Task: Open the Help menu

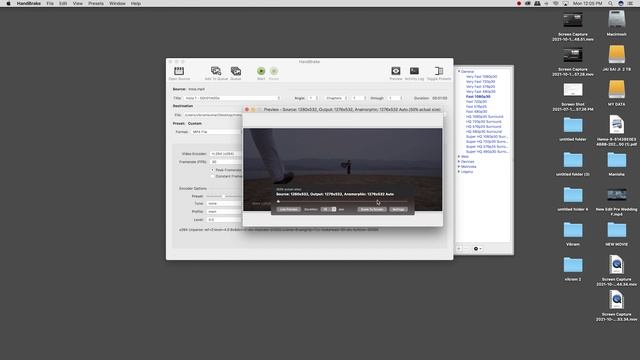Action: [136, 3]
